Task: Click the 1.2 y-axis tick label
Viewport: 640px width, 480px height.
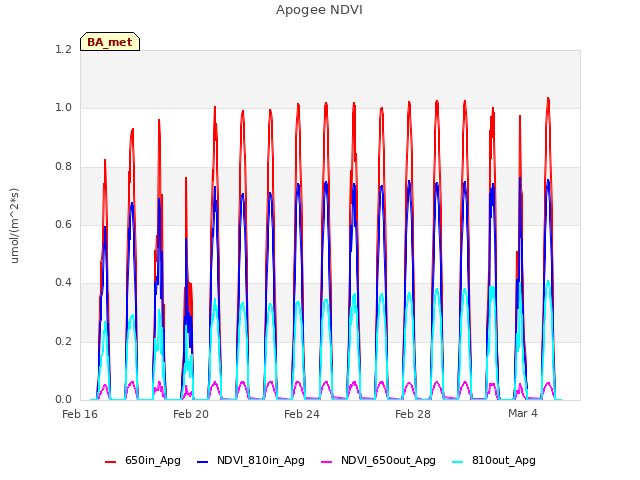Action: tap(64, 50)
